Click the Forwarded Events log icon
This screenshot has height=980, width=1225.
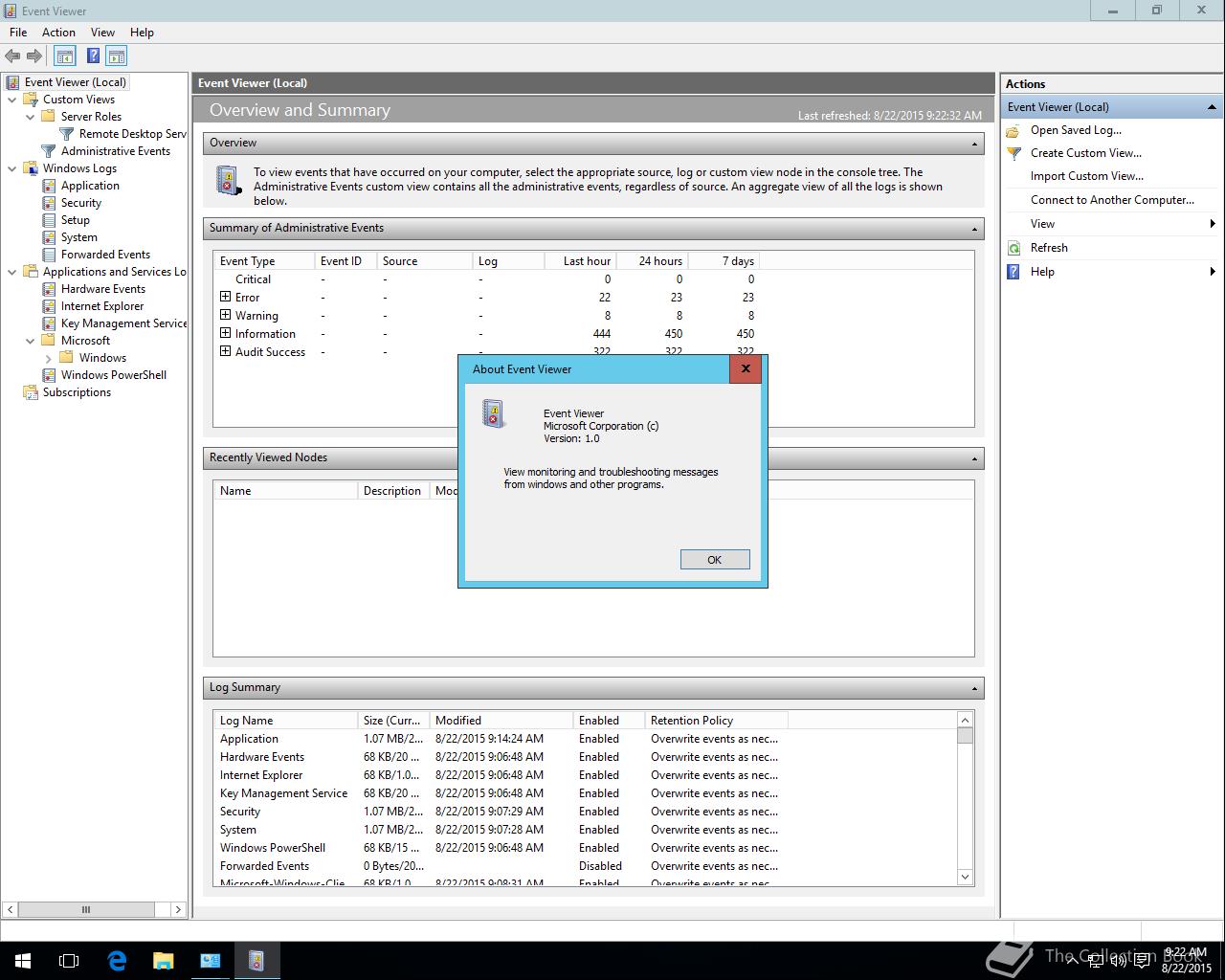(x=49, y=255)
